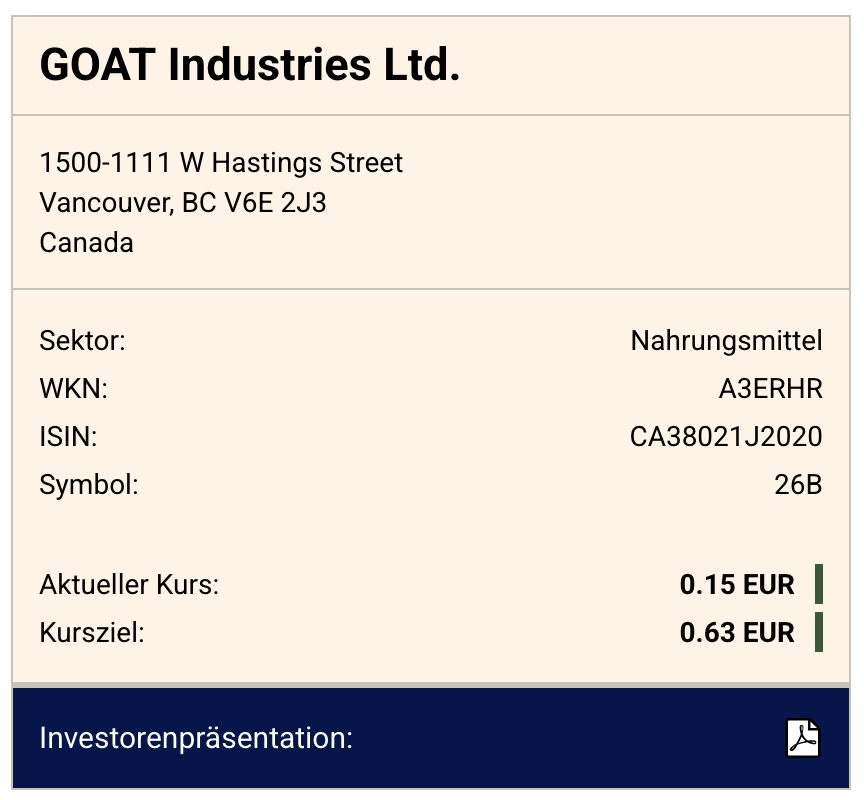
Task: Select the ISIN value CA38021J2020
Action: 726,437
